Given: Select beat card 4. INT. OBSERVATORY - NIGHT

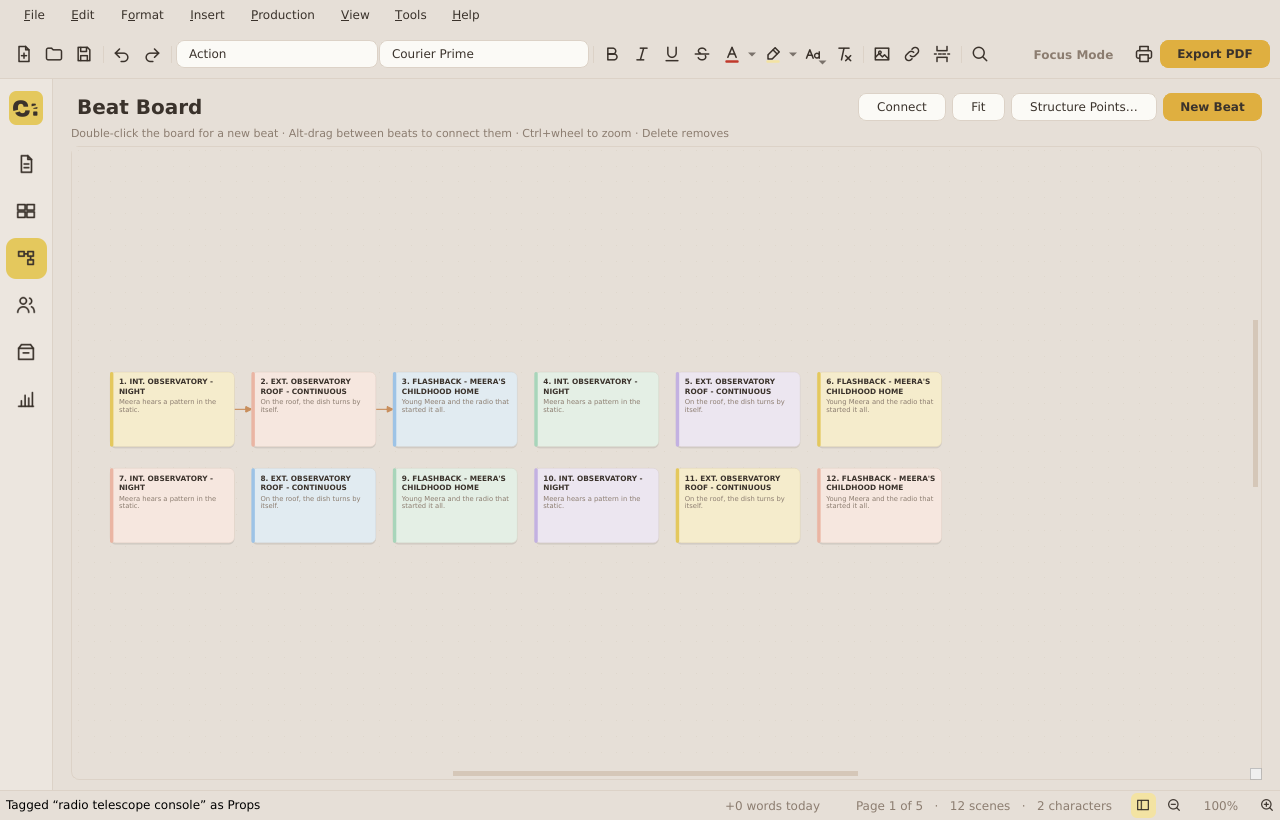Looking at the screenshot, I should (596, 410).
